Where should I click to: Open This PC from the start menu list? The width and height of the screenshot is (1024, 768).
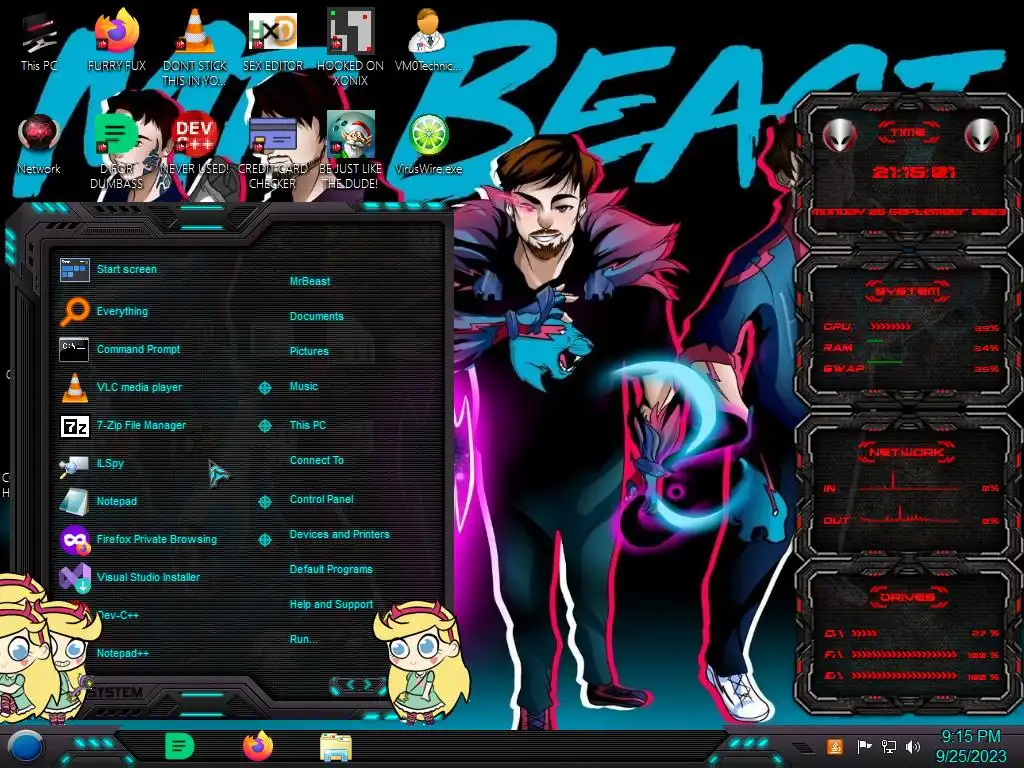(308, 425)
